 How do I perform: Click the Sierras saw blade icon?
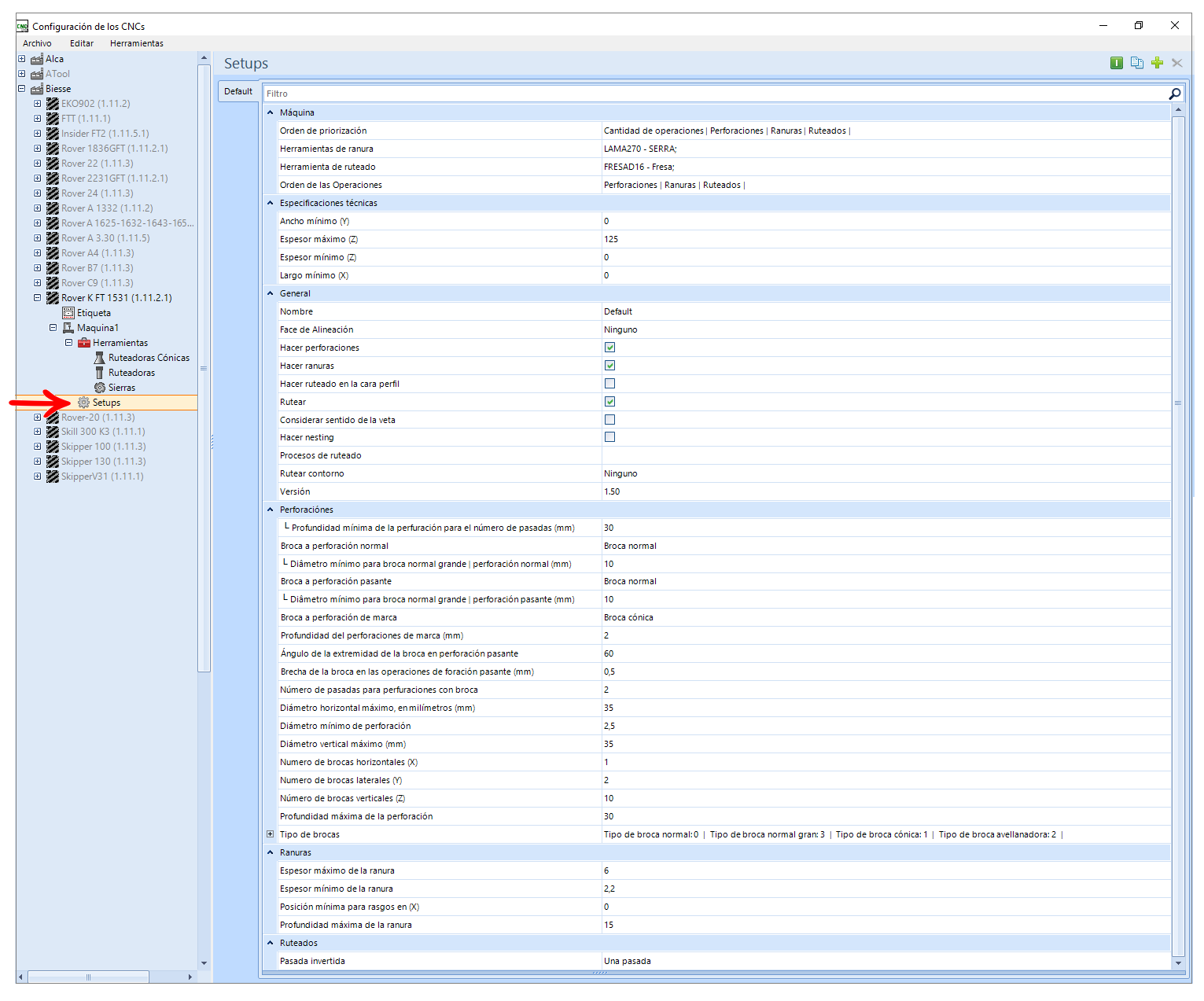[100, 388]
